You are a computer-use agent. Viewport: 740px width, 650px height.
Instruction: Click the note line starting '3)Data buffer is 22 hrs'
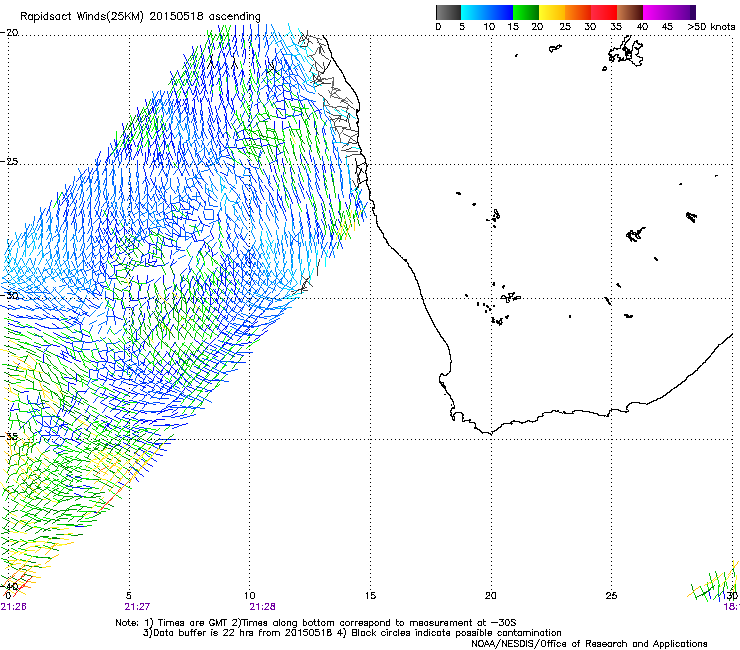pyautogui.click(x=352, y=633)
